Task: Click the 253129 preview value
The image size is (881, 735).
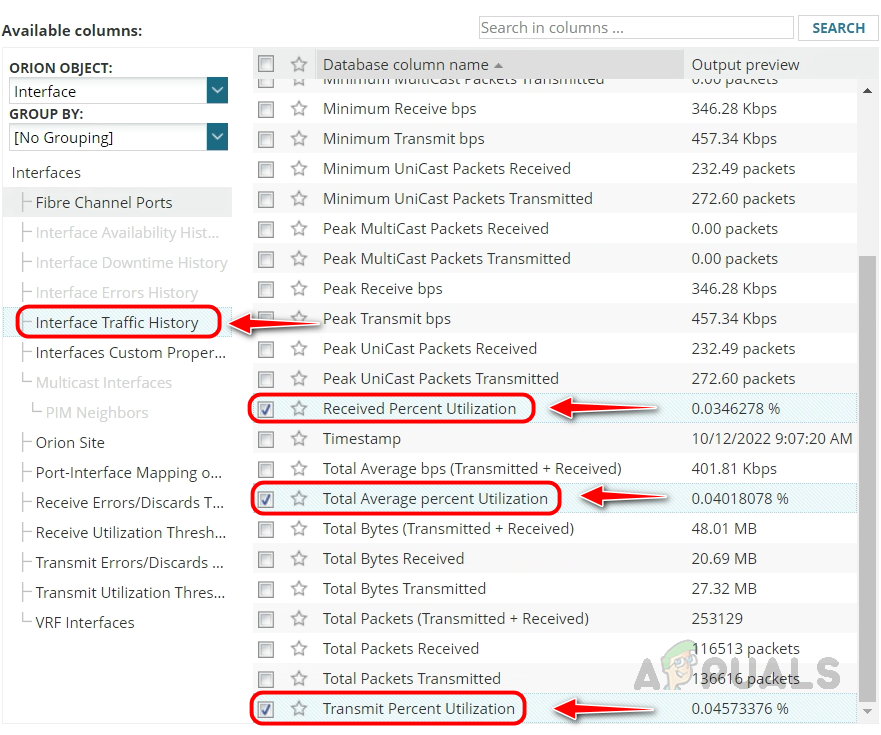Action: [x=717, y=619]
